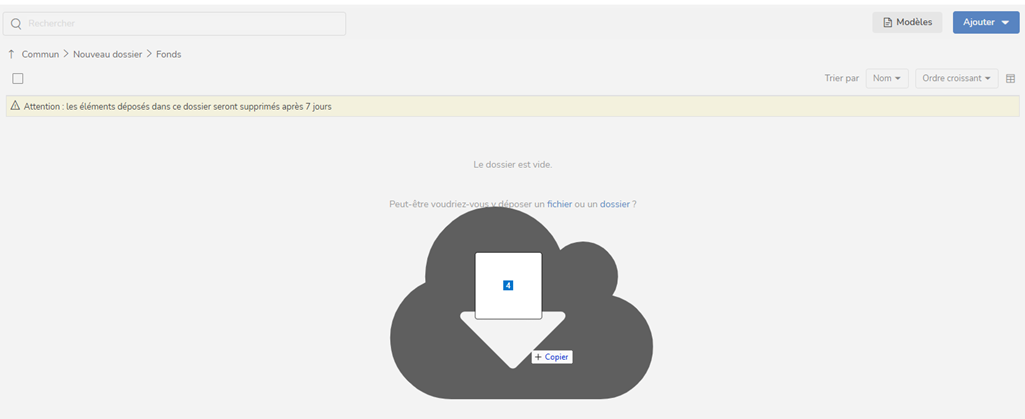This screenshot has width=1025, height=419.
Task: Open the Modèles templates button
Action: point(907,22)
